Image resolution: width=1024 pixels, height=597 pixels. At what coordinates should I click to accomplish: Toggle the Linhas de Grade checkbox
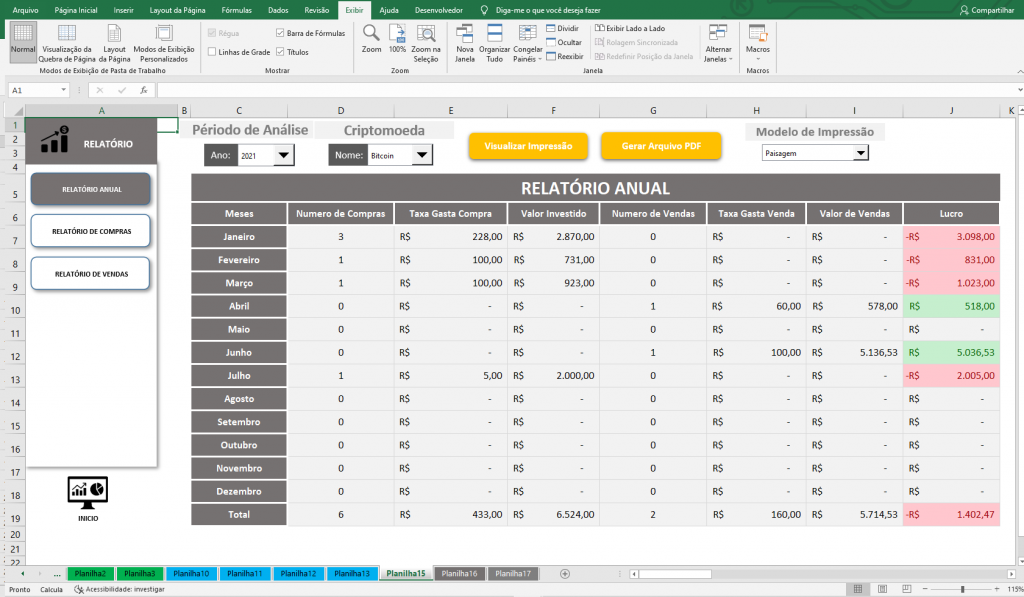pos(212,52)
